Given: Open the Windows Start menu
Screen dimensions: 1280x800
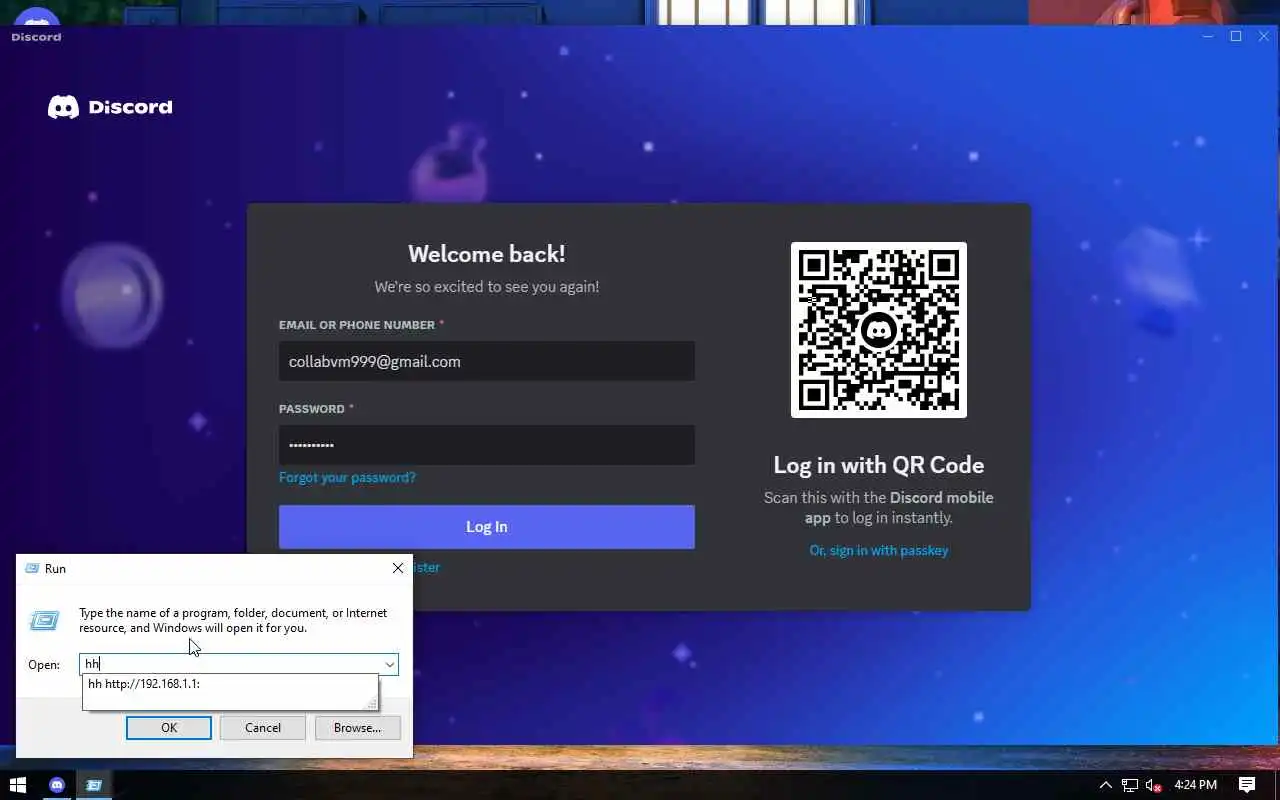Looking at the screenshot, I should pos(18,785).
